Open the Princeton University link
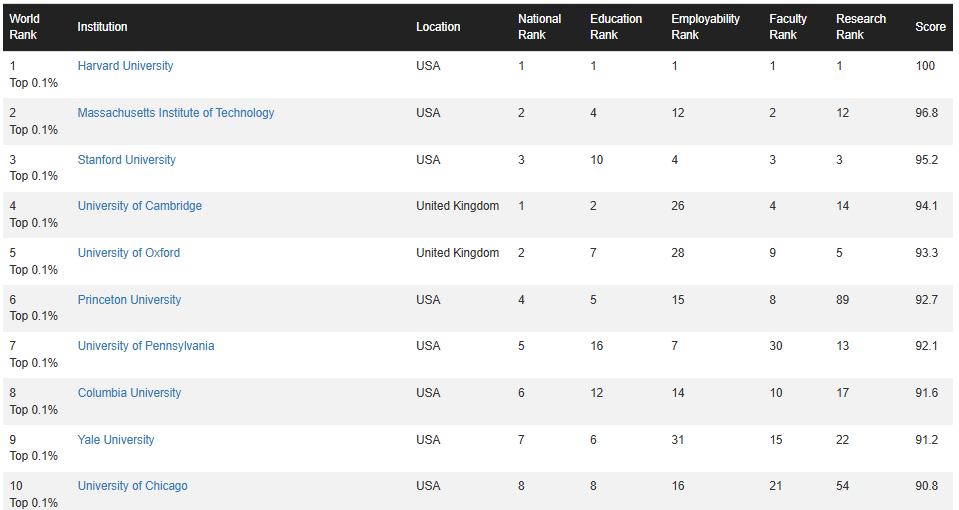This screenshot has height=510, width=959. tap(129, 300)
